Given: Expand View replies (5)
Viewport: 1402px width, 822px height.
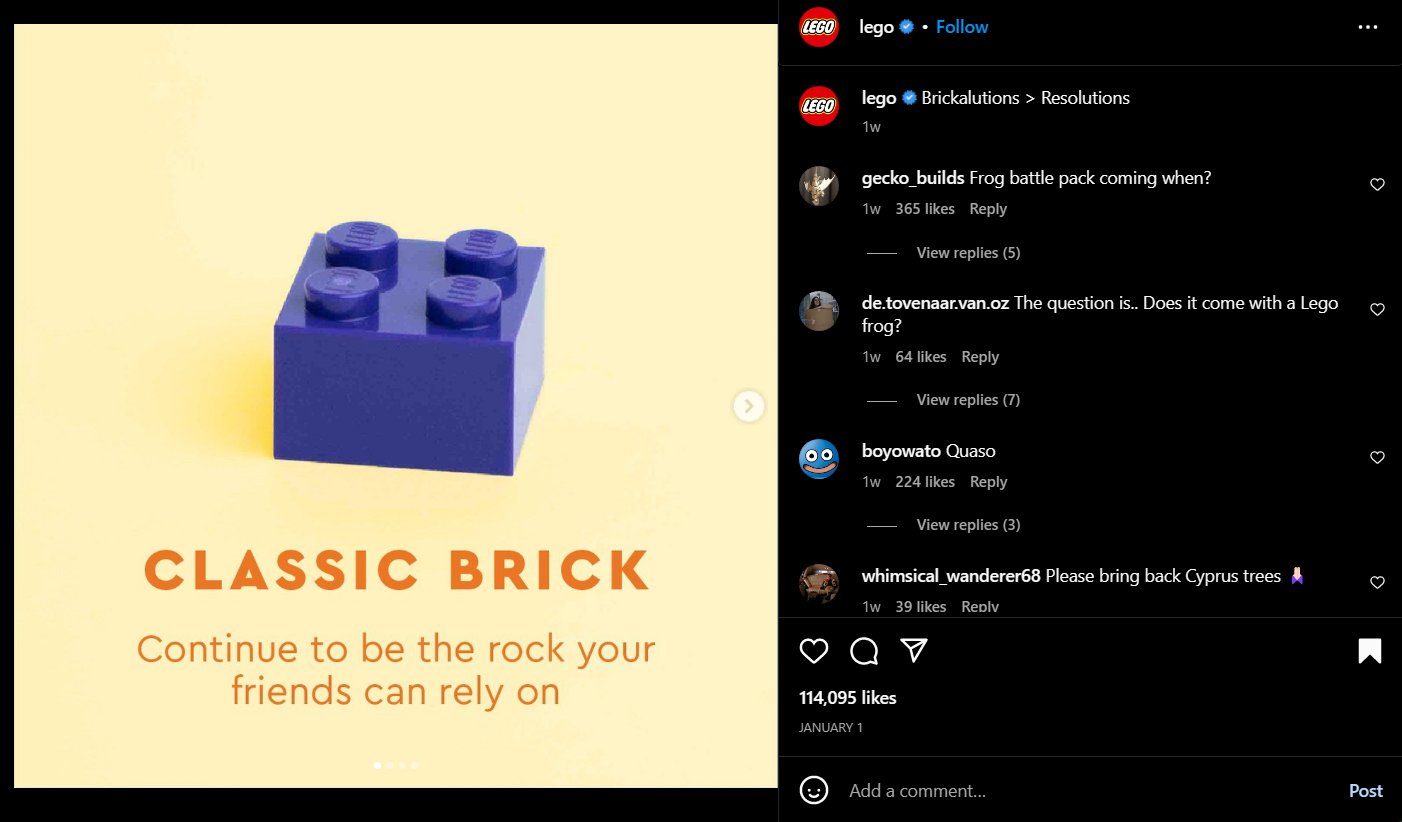Looking at the screenshot, I should (x=968, y=253).
